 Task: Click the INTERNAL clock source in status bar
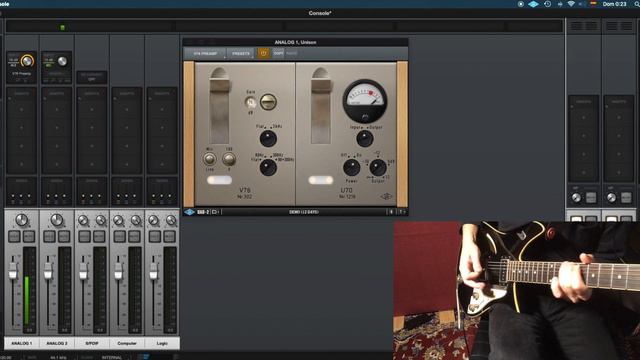pyautogui.click(x=111, y=357)
